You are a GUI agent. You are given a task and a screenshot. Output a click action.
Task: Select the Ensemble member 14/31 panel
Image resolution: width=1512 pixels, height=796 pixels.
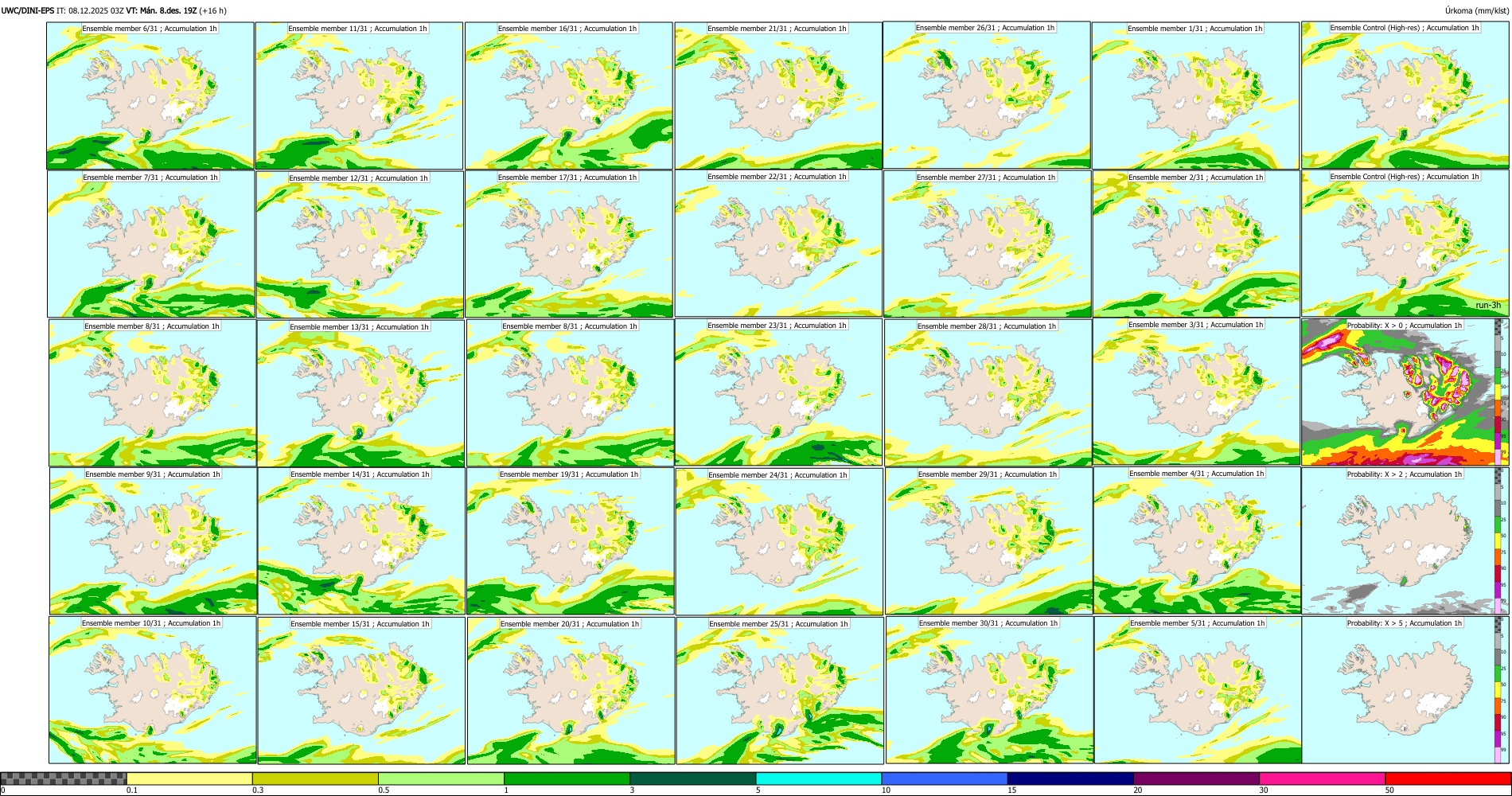pos(361,541)
